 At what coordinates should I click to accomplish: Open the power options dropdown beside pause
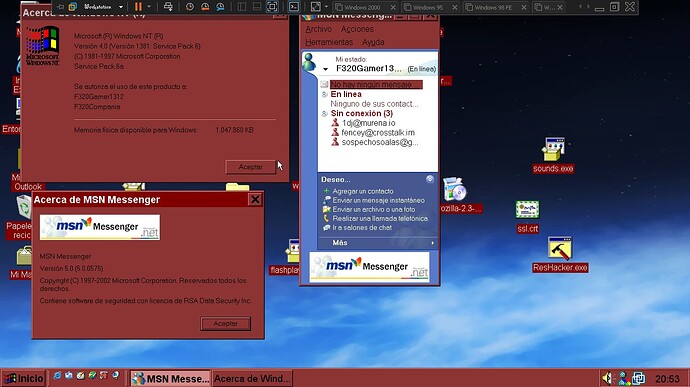pyautogui.click(x=149, y=7)
